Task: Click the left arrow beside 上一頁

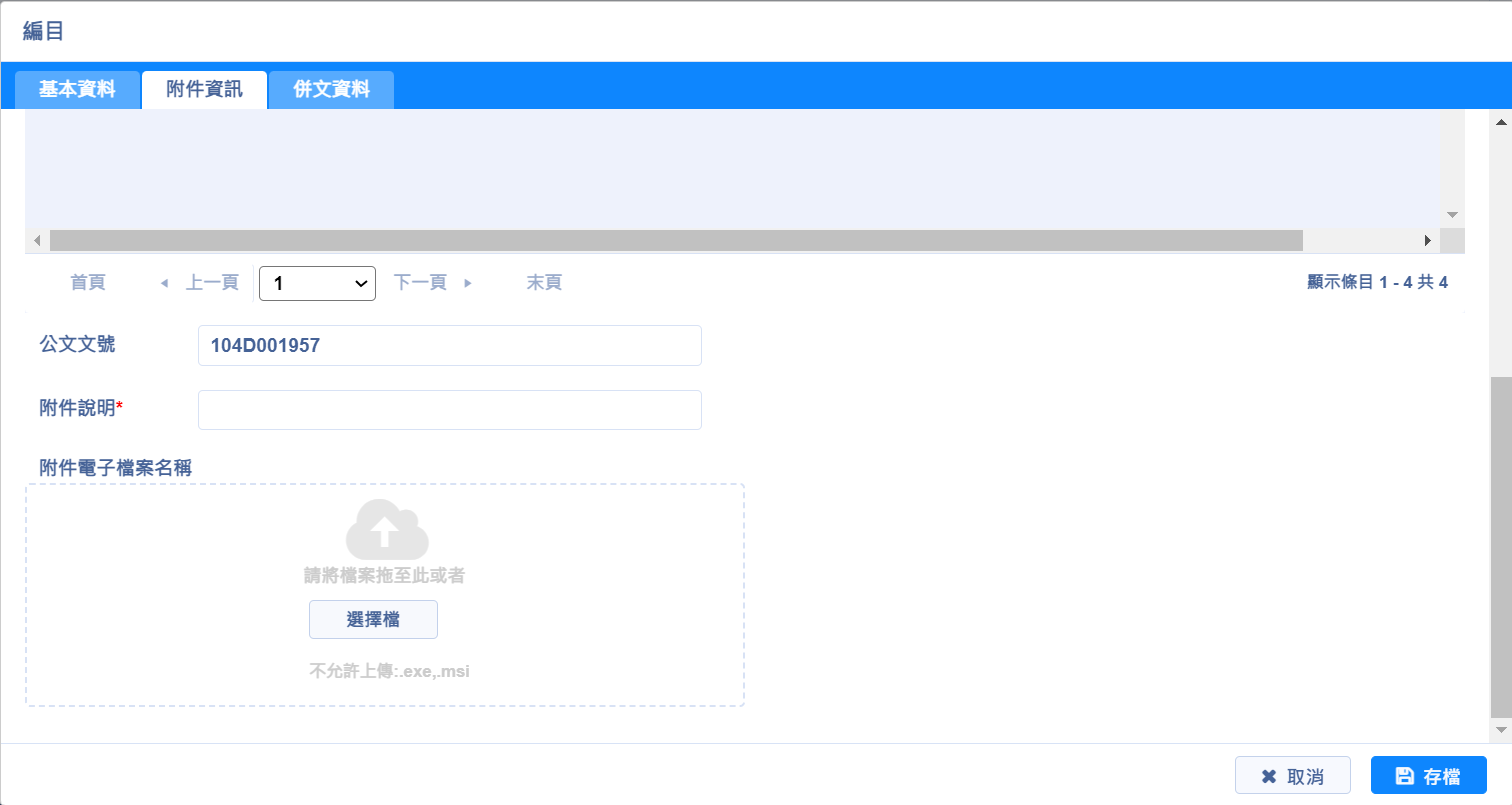Action: point(165,283)
